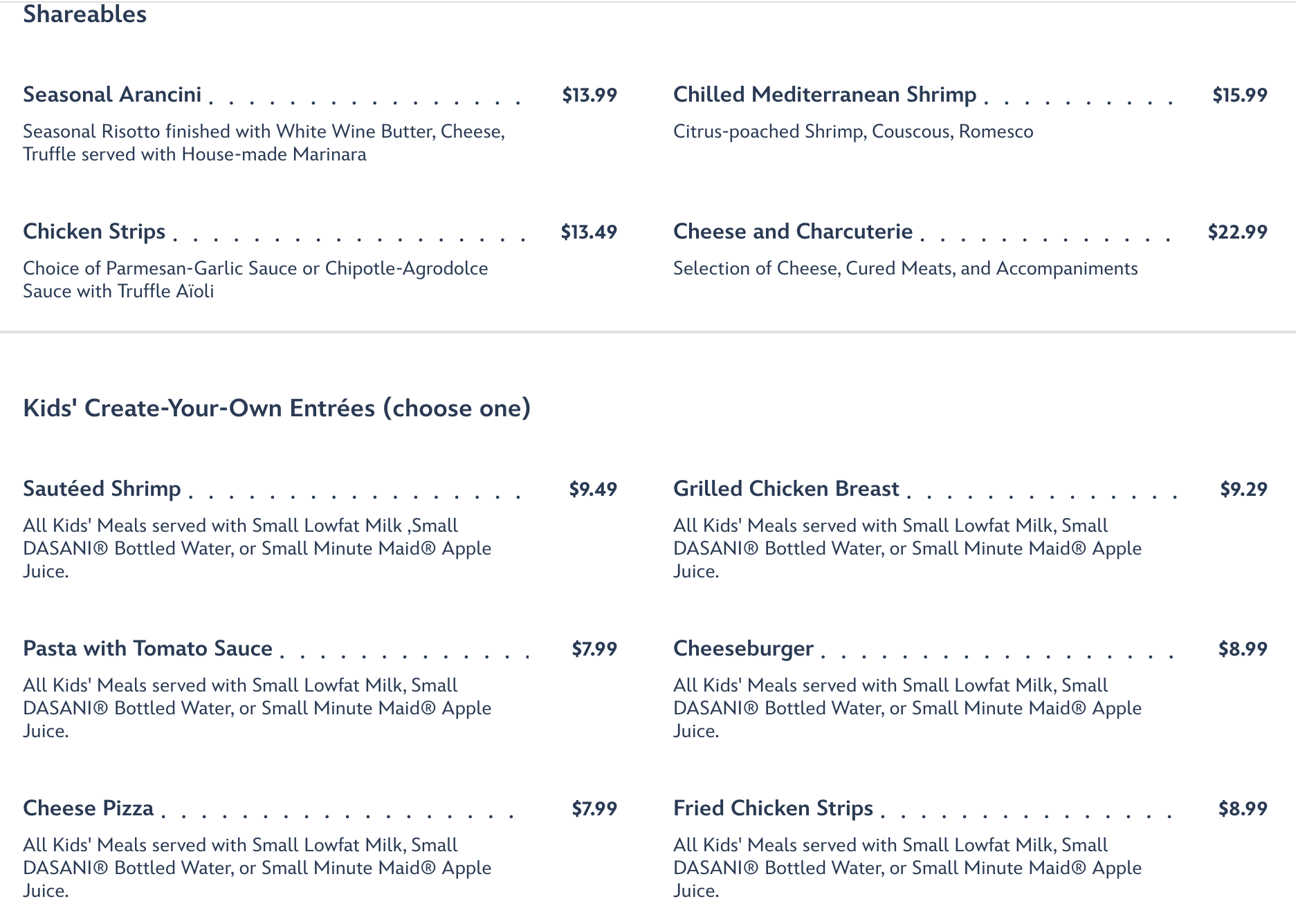
Task: Select the Grilled Chicken Breast entrée
Action: coord(786,489)
